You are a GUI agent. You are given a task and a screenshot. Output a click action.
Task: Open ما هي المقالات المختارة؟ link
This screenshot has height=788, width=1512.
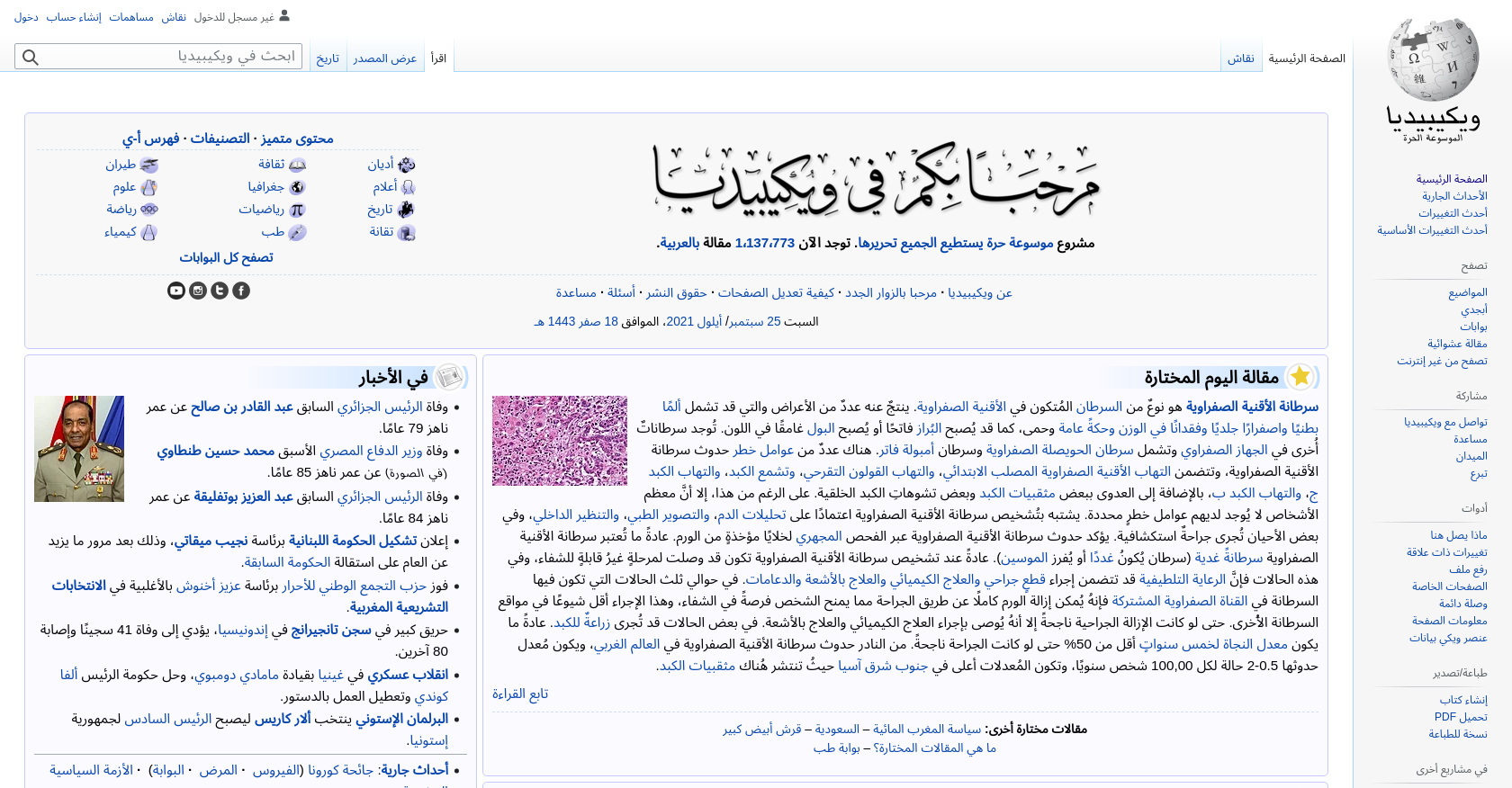(934, 748)
